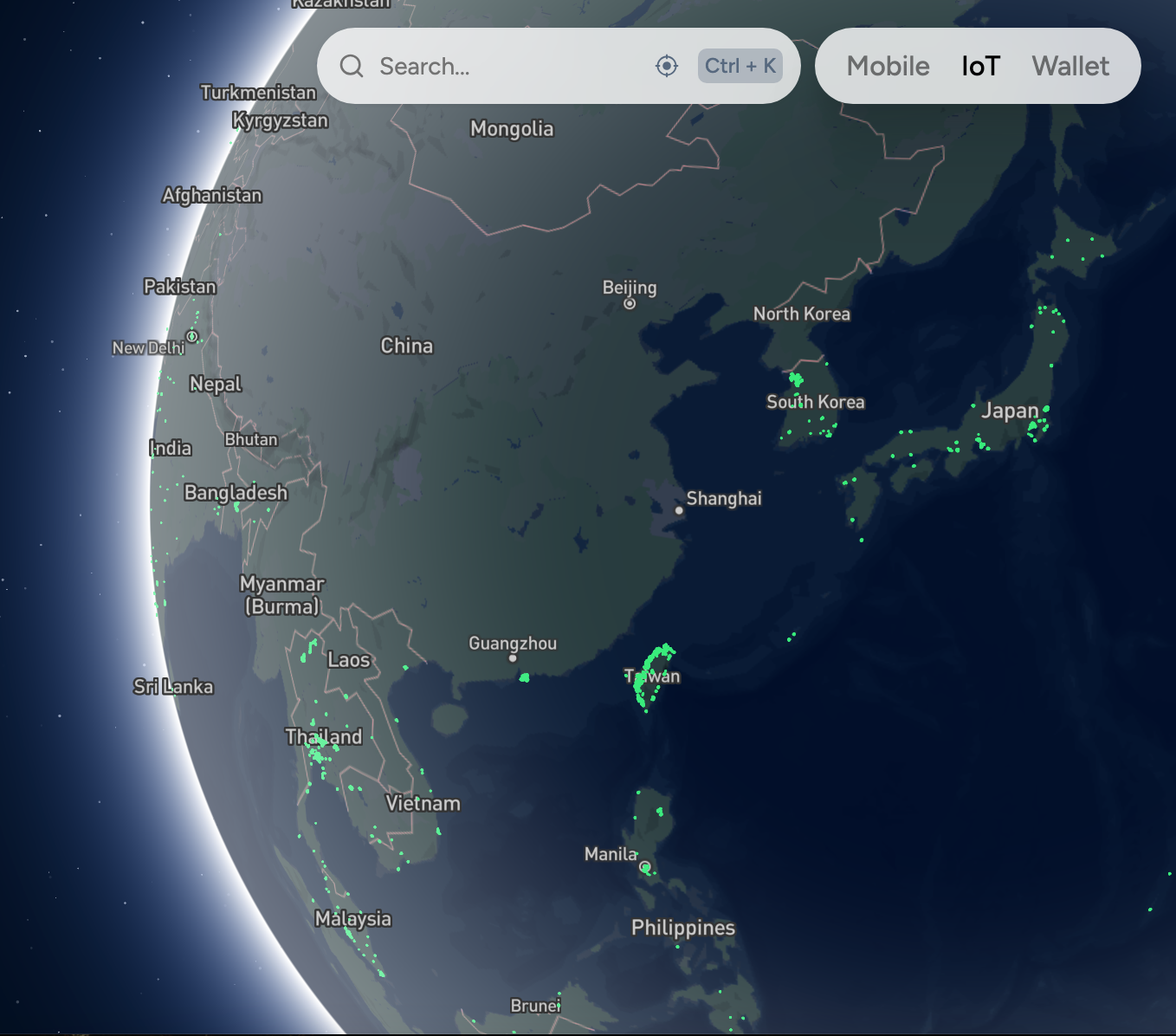The image size is (1176, 1036).
Task: Open the Wallet tab
Action: (1070, 66)
